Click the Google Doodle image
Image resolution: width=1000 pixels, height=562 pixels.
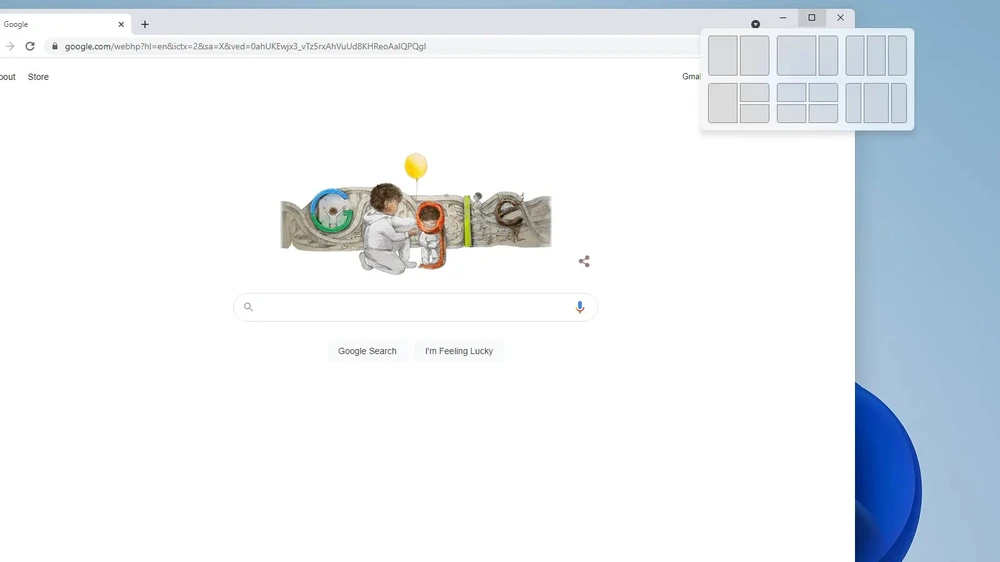[416, 214]
